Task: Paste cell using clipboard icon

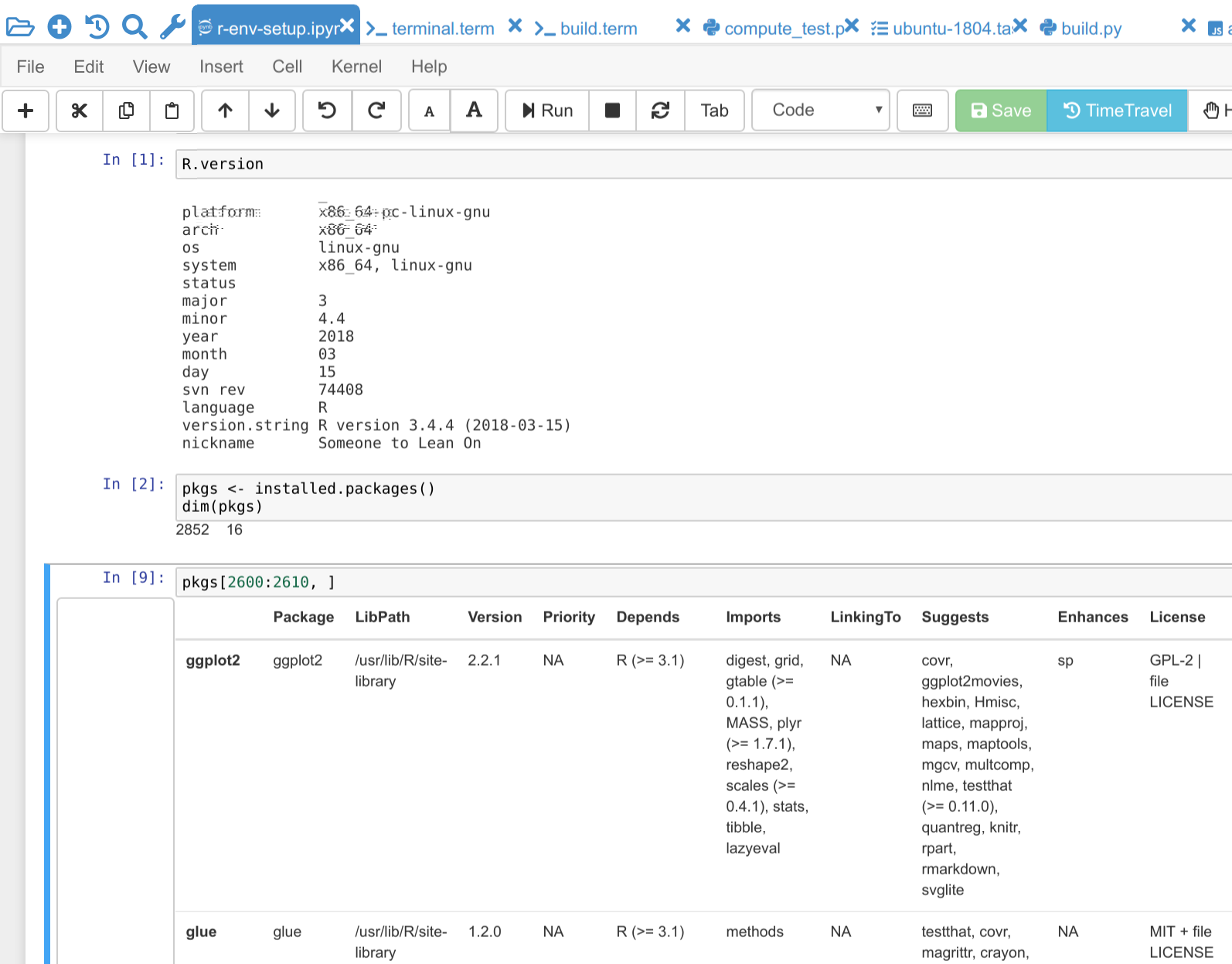Action: [x=172, y=111]
